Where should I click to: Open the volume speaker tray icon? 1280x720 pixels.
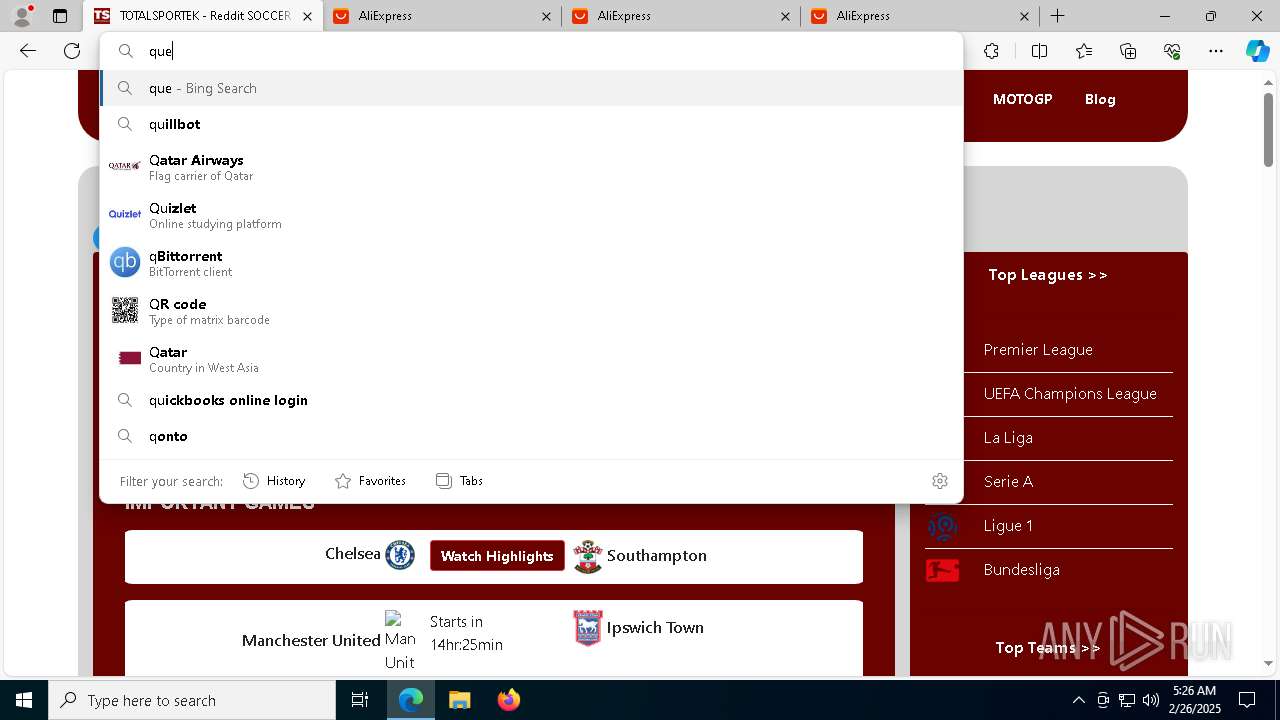[1151, 700]
